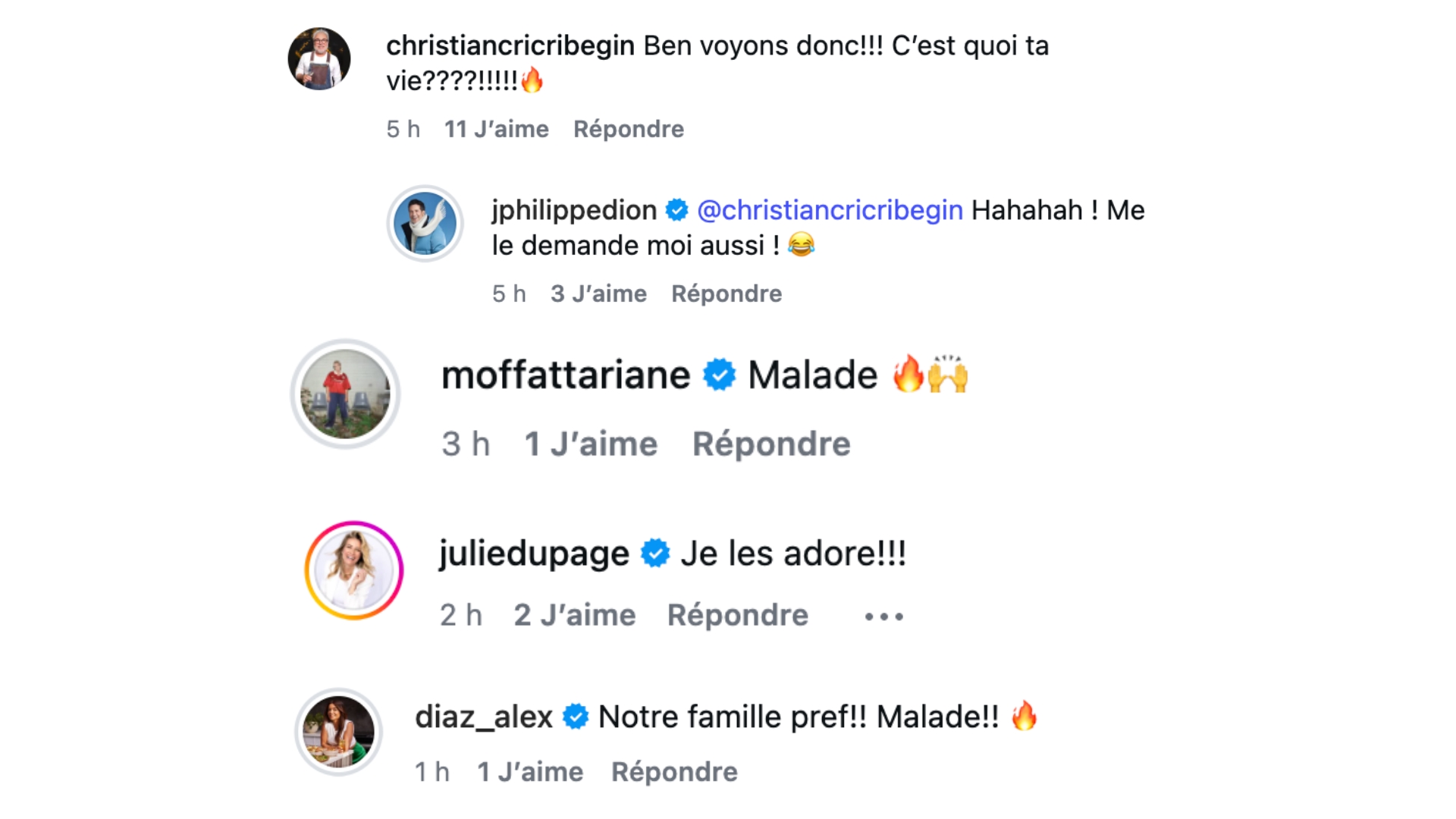Viewport: 1456px width, 819px height.
Task: Reply to christiancricribegin's comment
Action: (628, 129)
